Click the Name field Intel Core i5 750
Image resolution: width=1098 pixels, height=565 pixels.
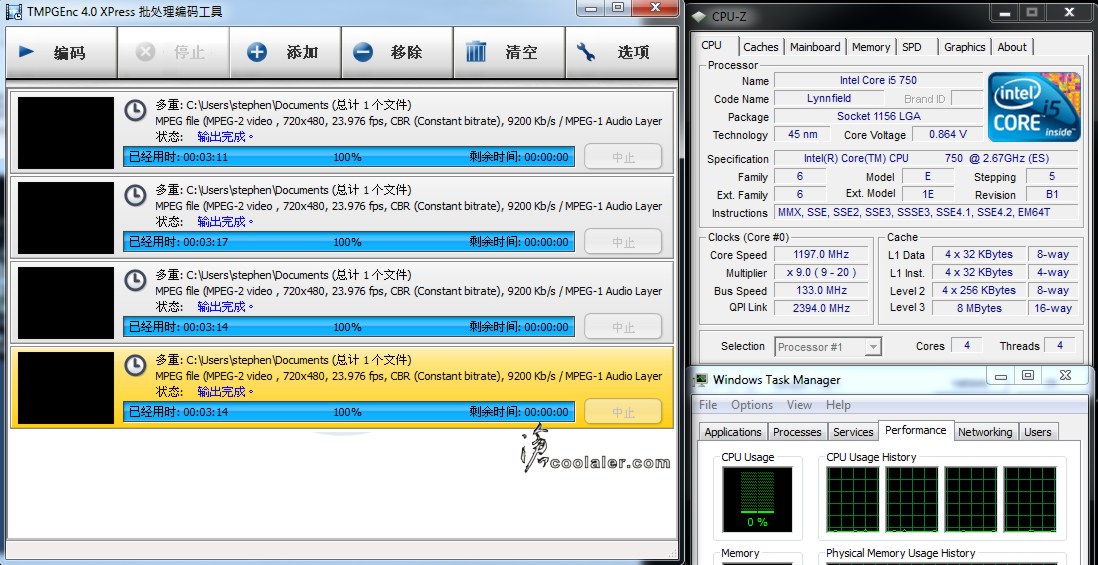(x=878, y=80)
